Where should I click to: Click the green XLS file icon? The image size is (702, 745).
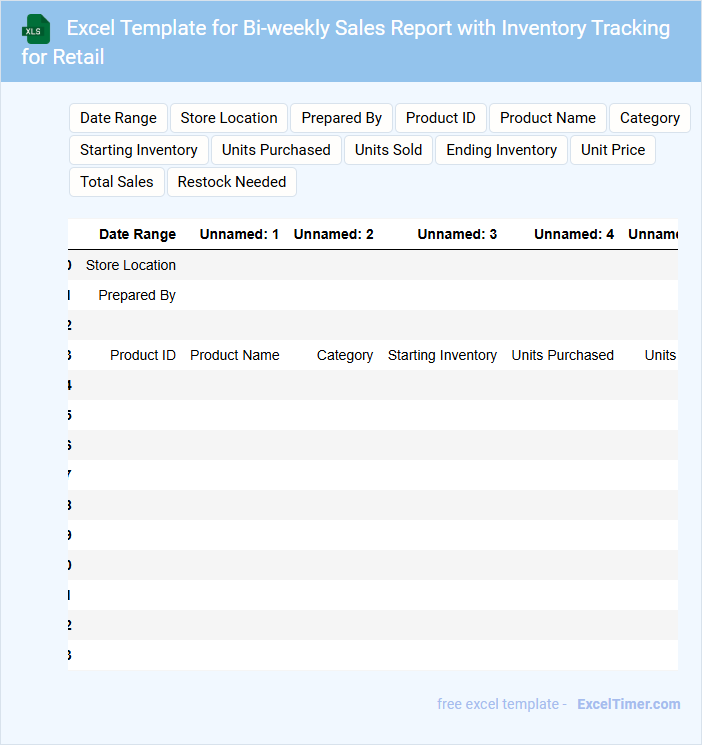click(36, 29)
